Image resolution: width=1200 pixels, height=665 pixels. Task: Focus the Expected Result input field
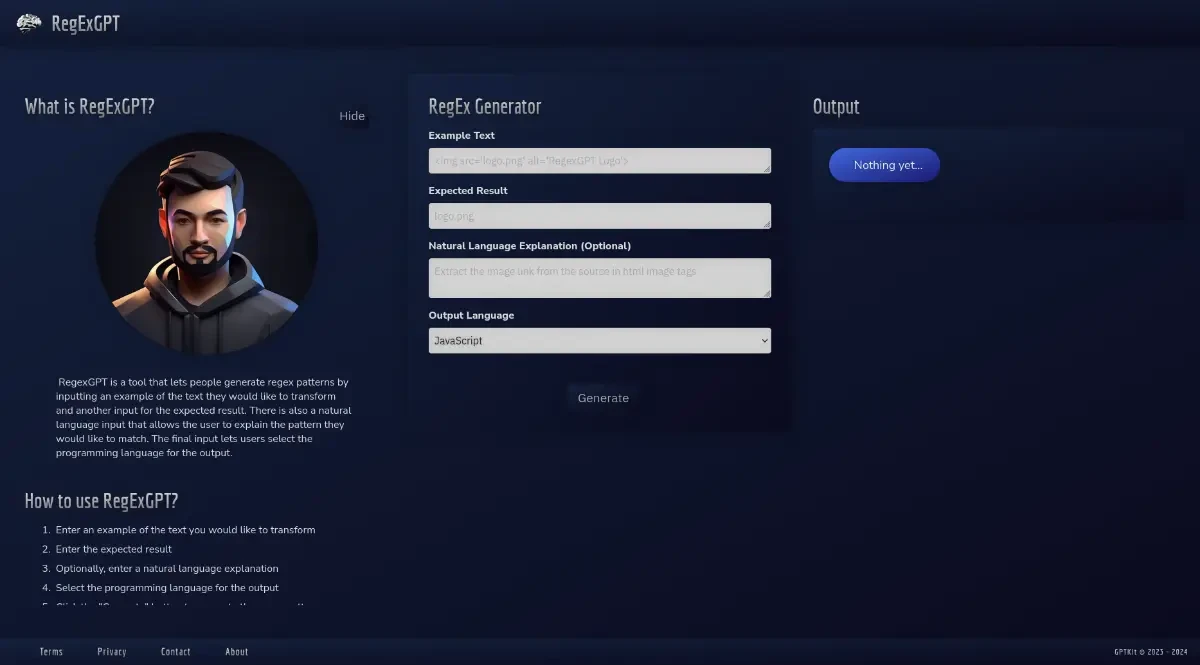[x=598, y=216]
